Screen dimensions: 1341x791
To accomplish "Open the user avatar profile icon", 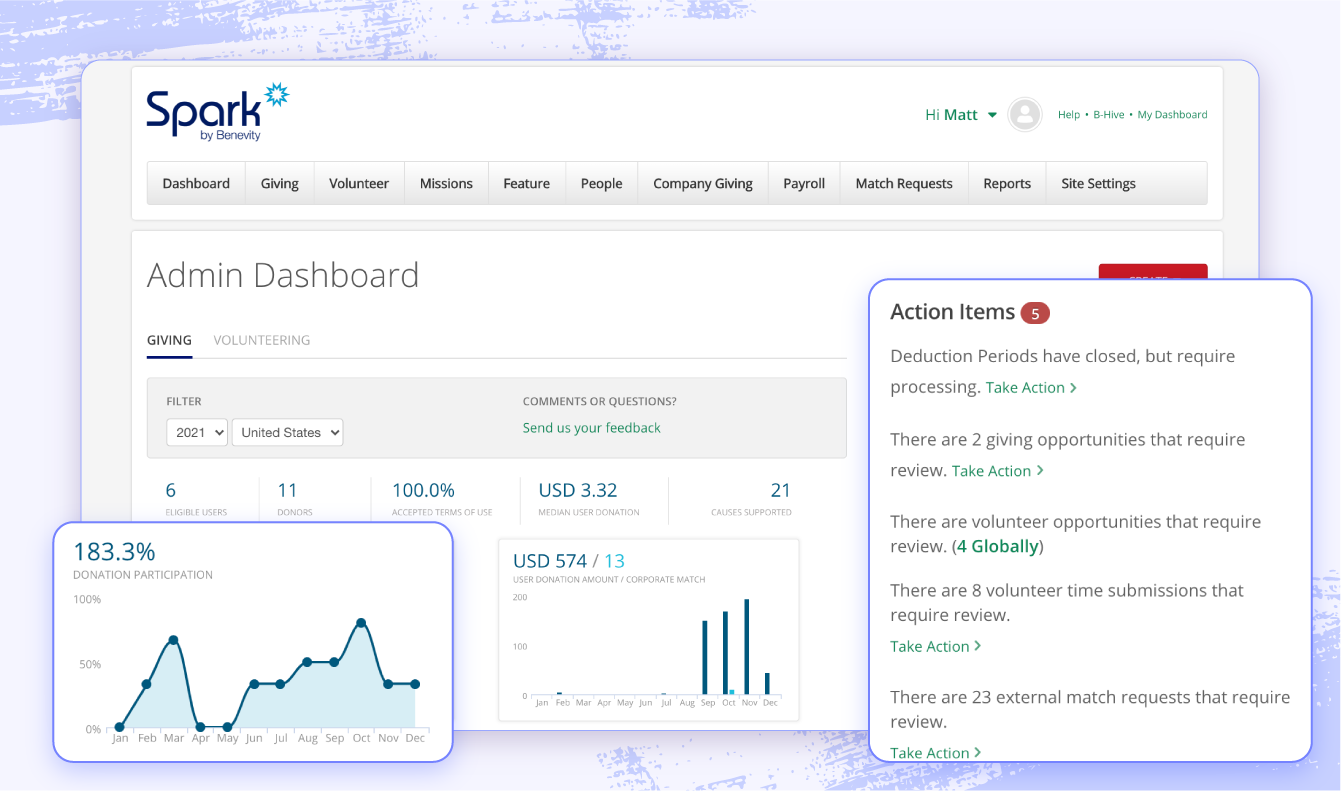I will pos(1025,115).
